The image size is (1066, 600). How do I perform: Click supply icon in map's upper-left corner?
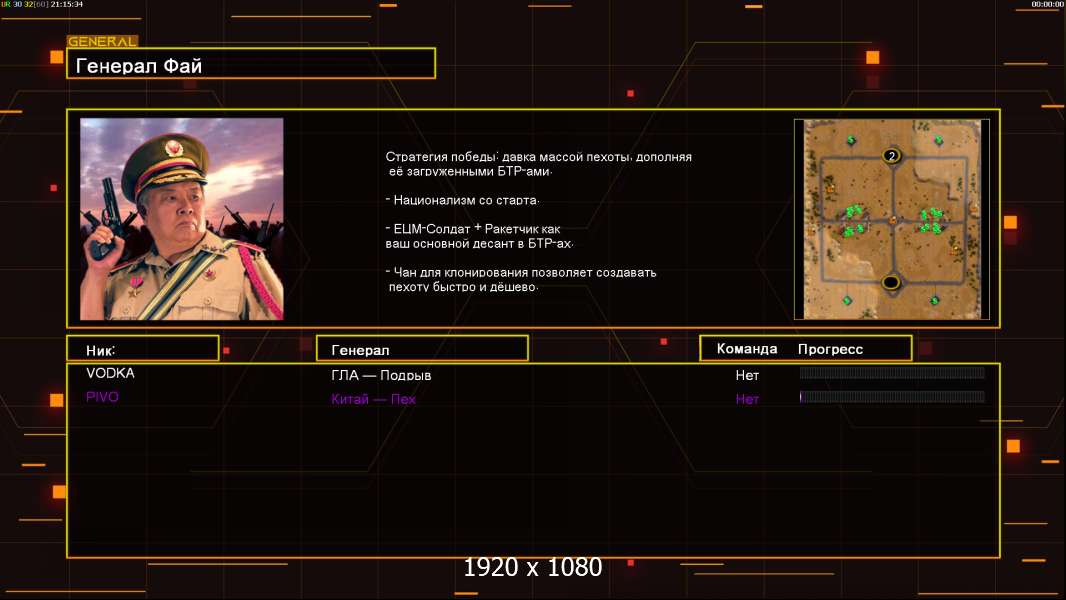[x=851, y=141]
